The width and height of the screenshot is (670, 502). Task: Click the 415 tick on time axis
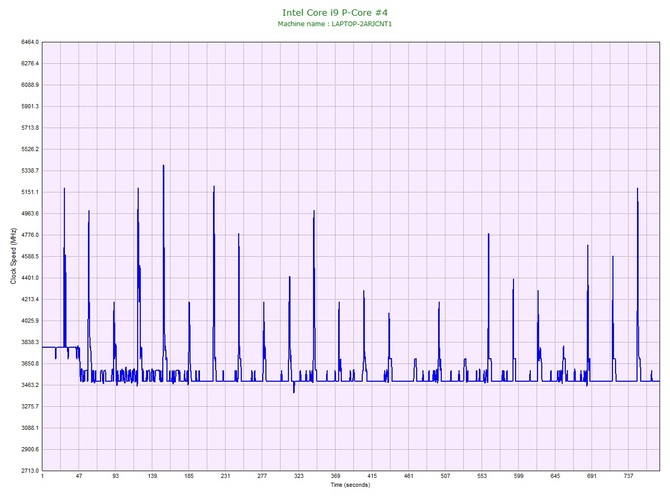372,476
